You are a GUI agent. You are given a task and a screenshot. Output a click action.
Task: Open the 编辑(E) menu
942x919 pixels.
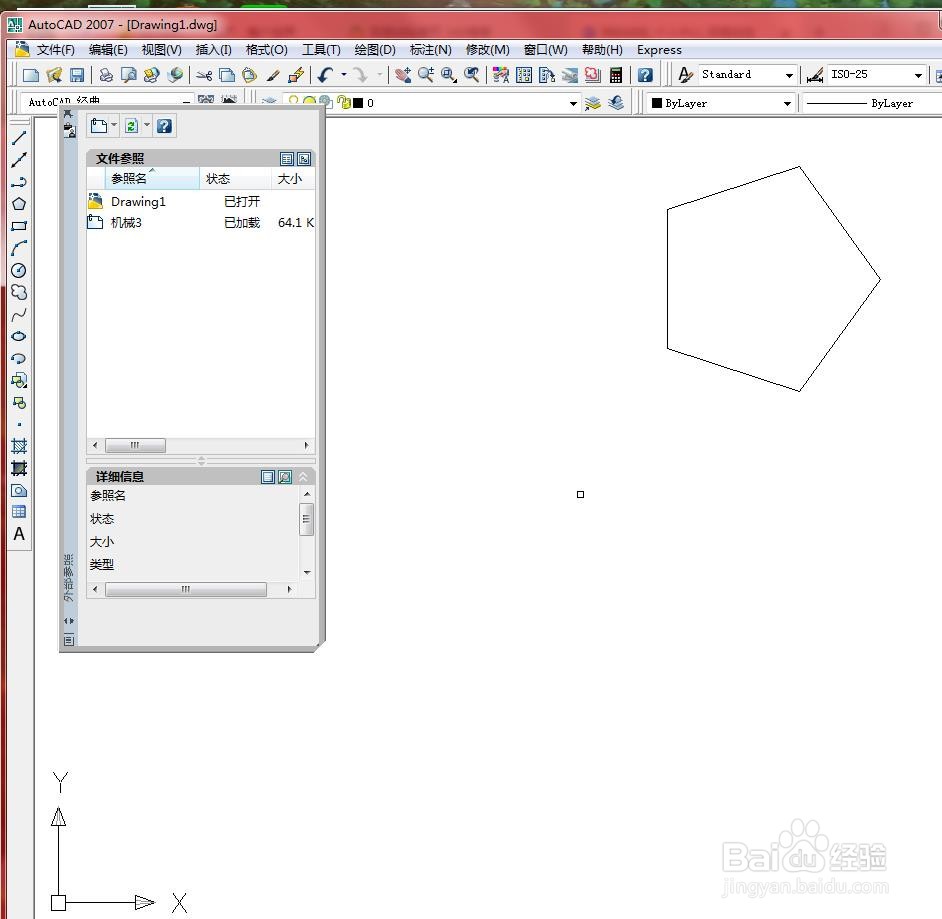pyautogui.click(x=108, y=50)
